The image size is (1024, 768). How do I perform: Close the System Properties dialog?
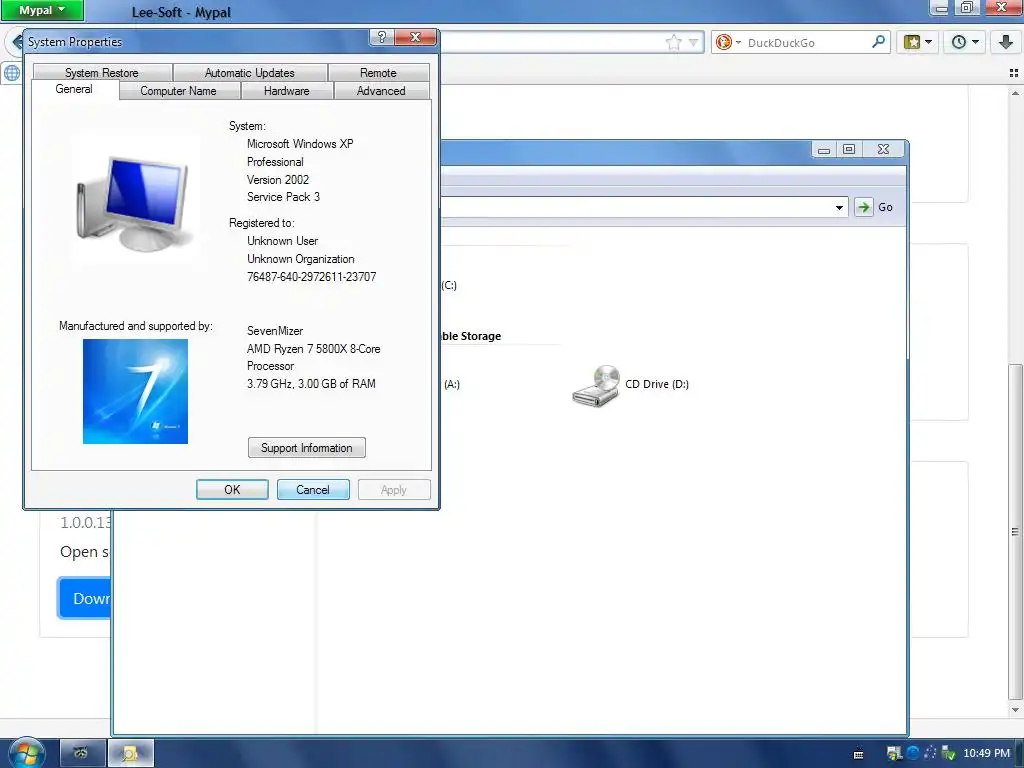click(415, 37)
